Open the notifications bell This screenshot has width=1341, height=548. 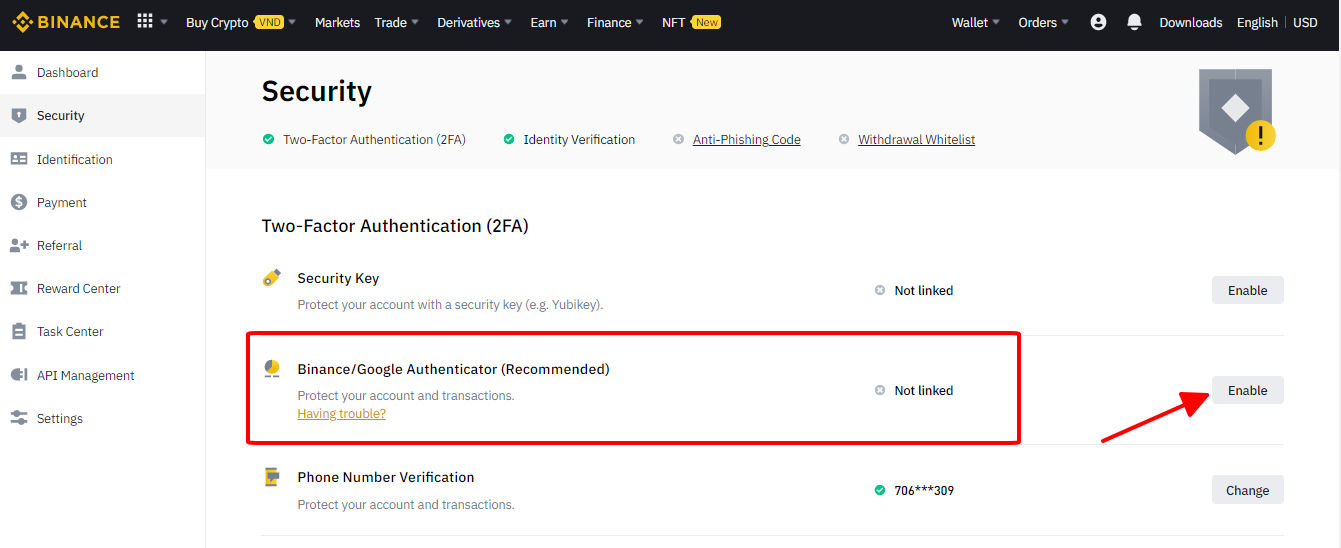1134,22
